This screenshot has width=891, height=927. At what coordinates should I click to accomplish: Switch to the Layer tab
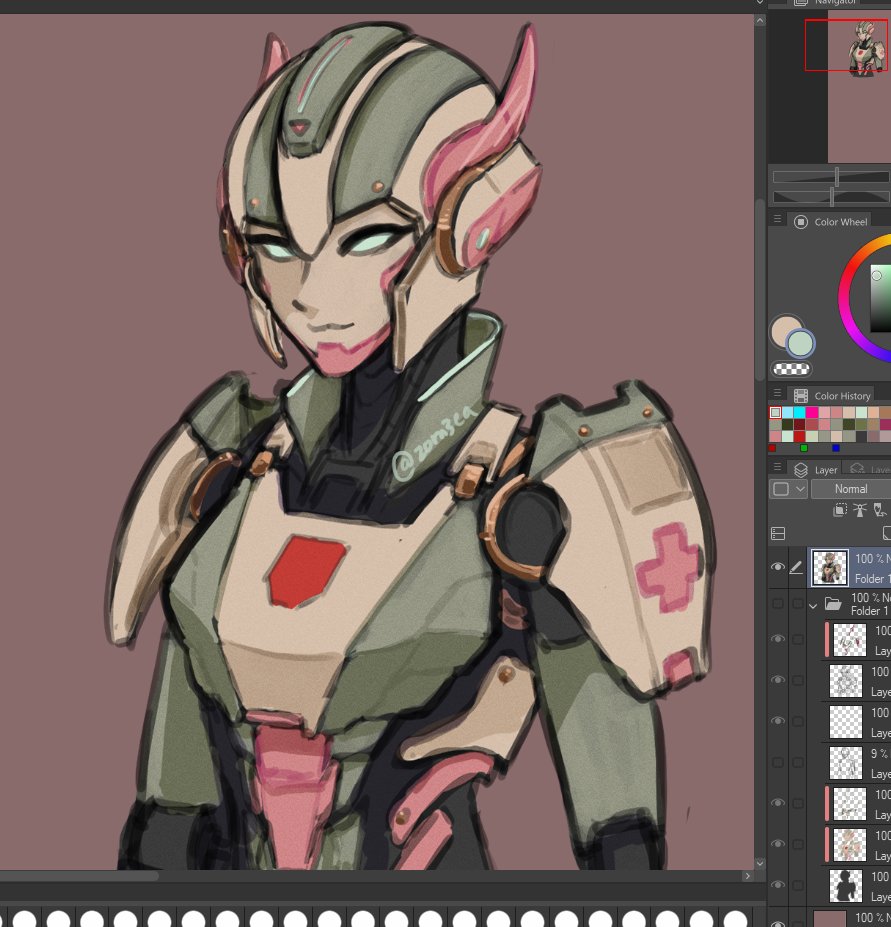(815, 469)
